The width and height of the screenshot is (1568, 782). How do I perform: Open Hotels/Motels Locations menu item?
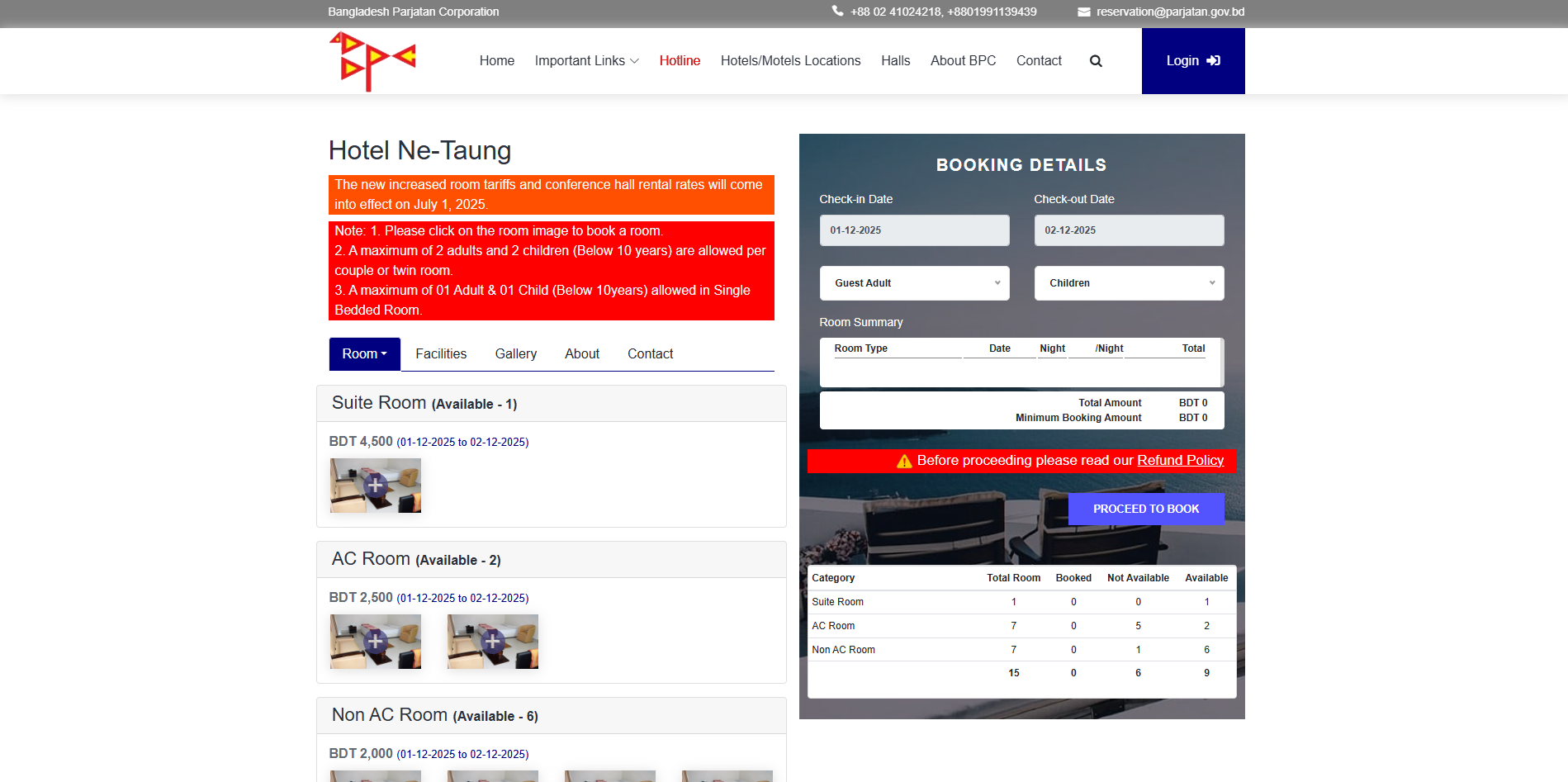[x=790, y=61]
